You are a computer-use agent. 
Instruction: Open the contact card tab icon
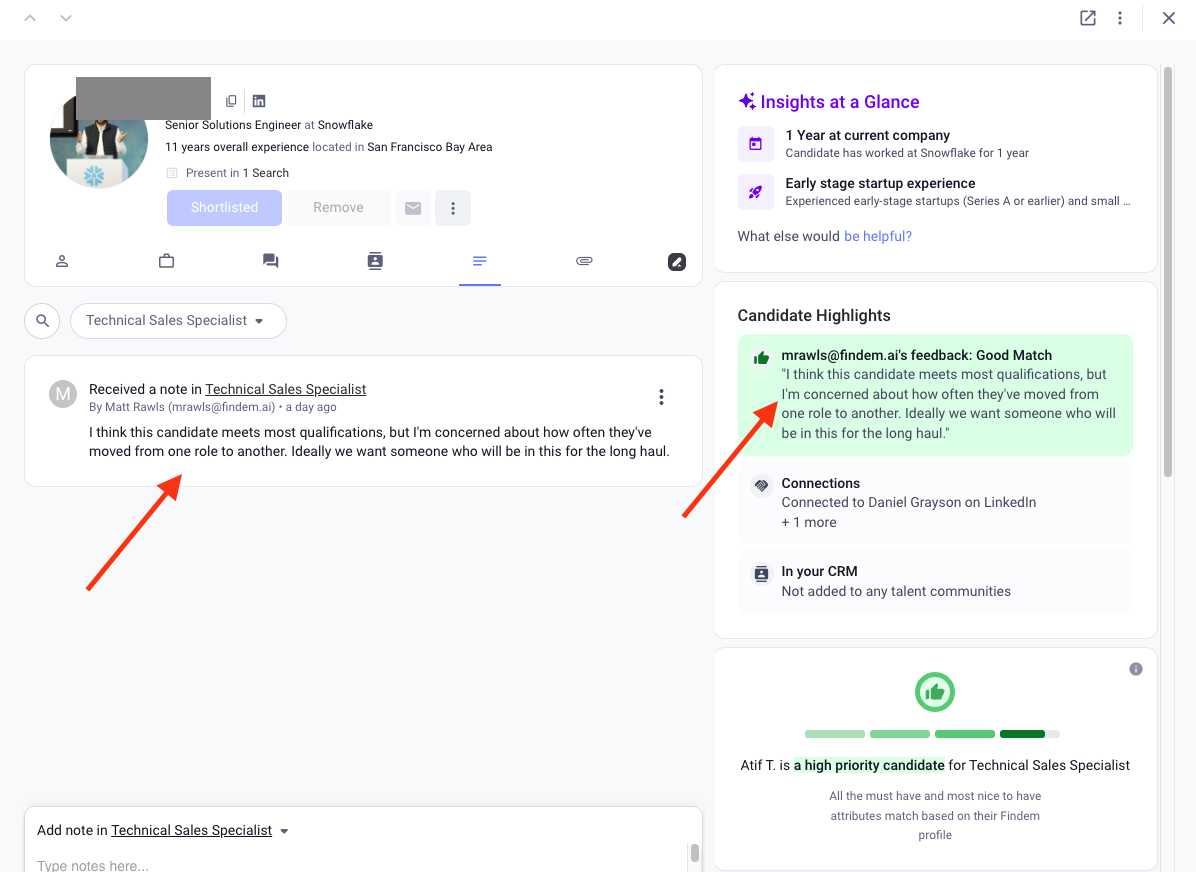tap(375, 261)
